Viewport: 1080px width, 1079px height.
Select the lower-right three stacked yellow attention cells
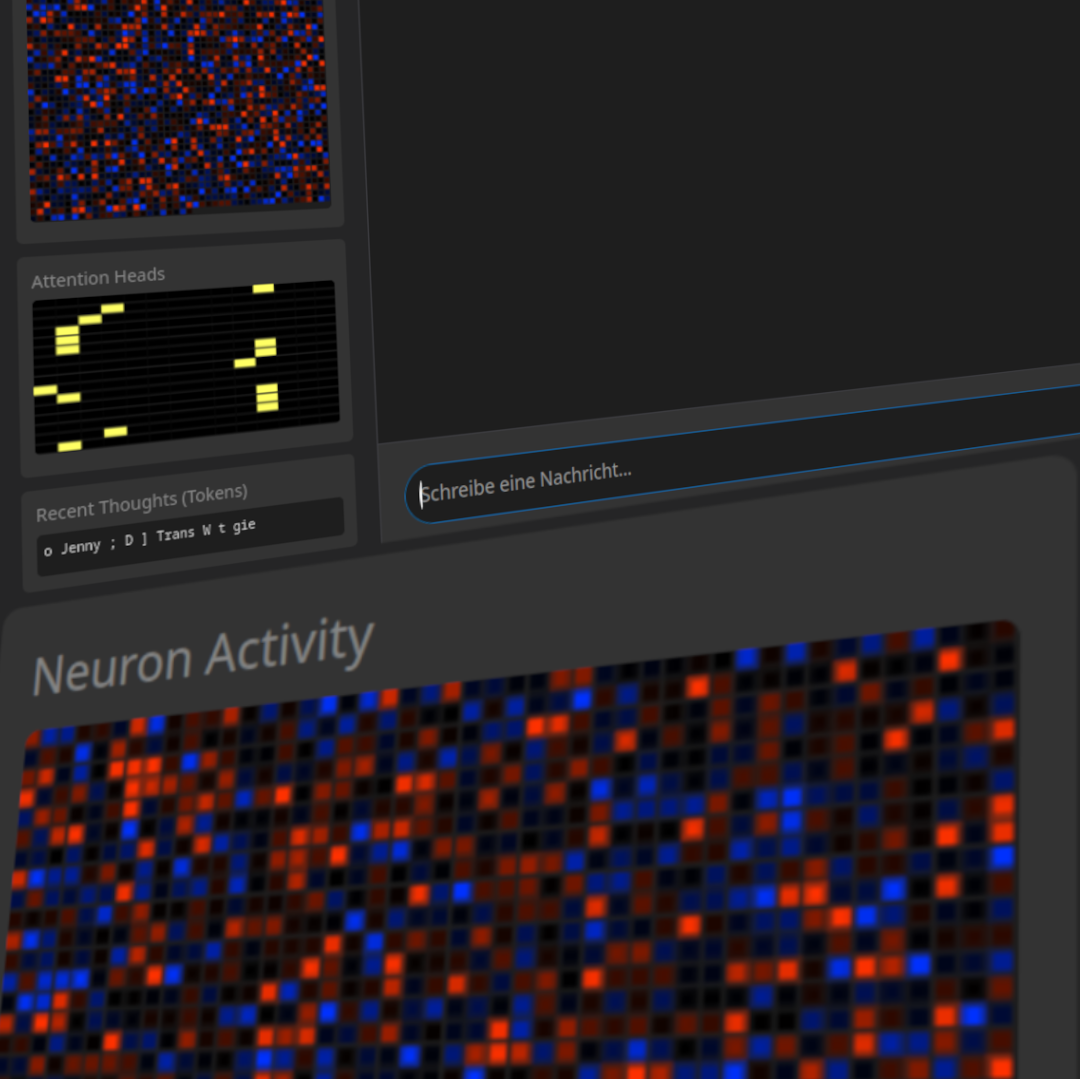[267, 397]
